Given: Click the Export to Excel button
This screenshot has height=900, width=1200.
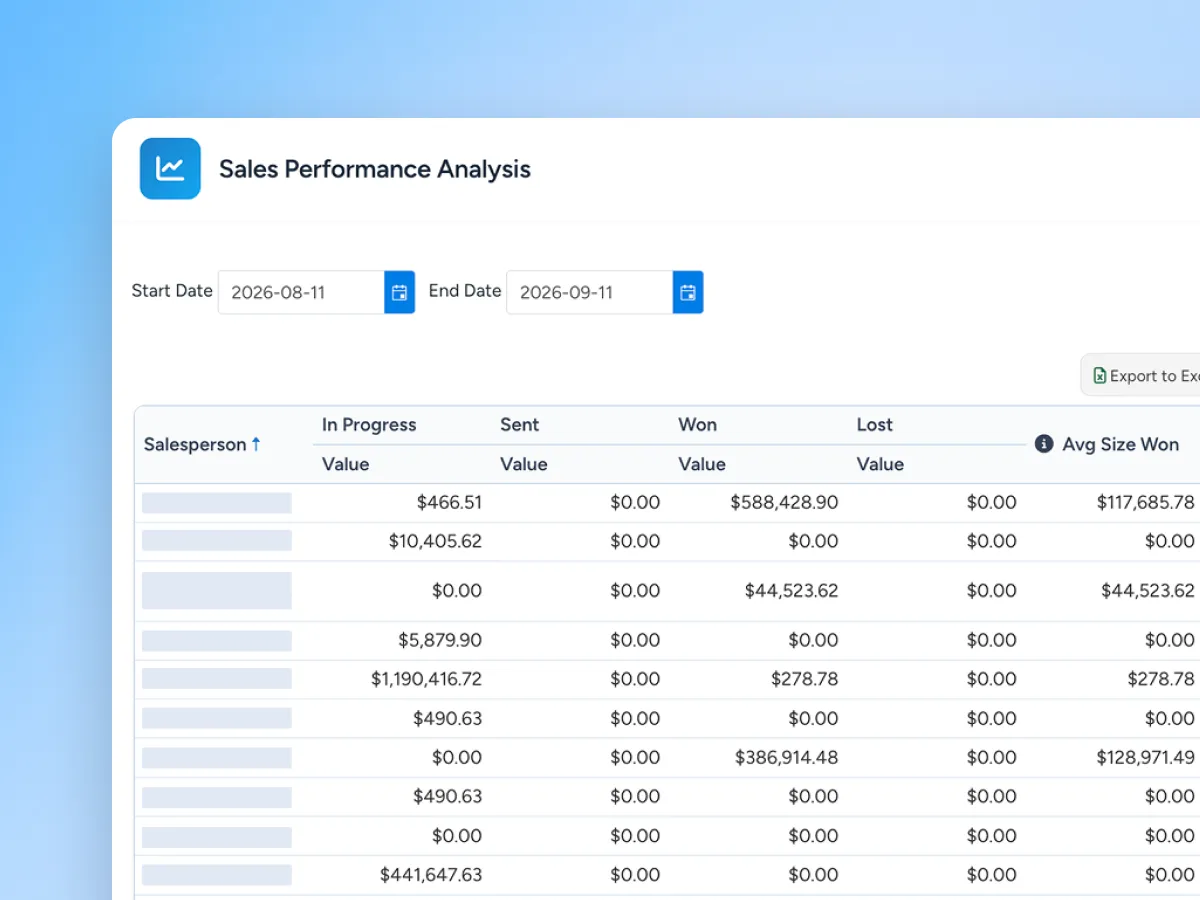Looking at the screenshot, I should (x=1141, y=375).
